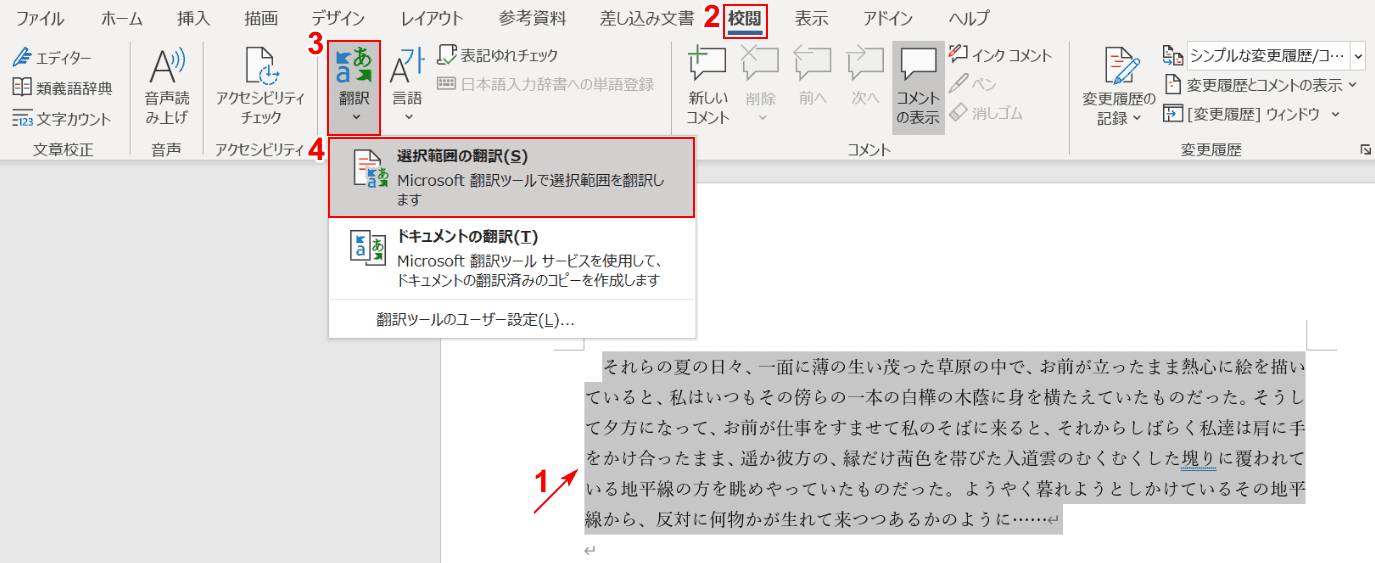
Task: Switch to 描画 tab
Action: 261,18
